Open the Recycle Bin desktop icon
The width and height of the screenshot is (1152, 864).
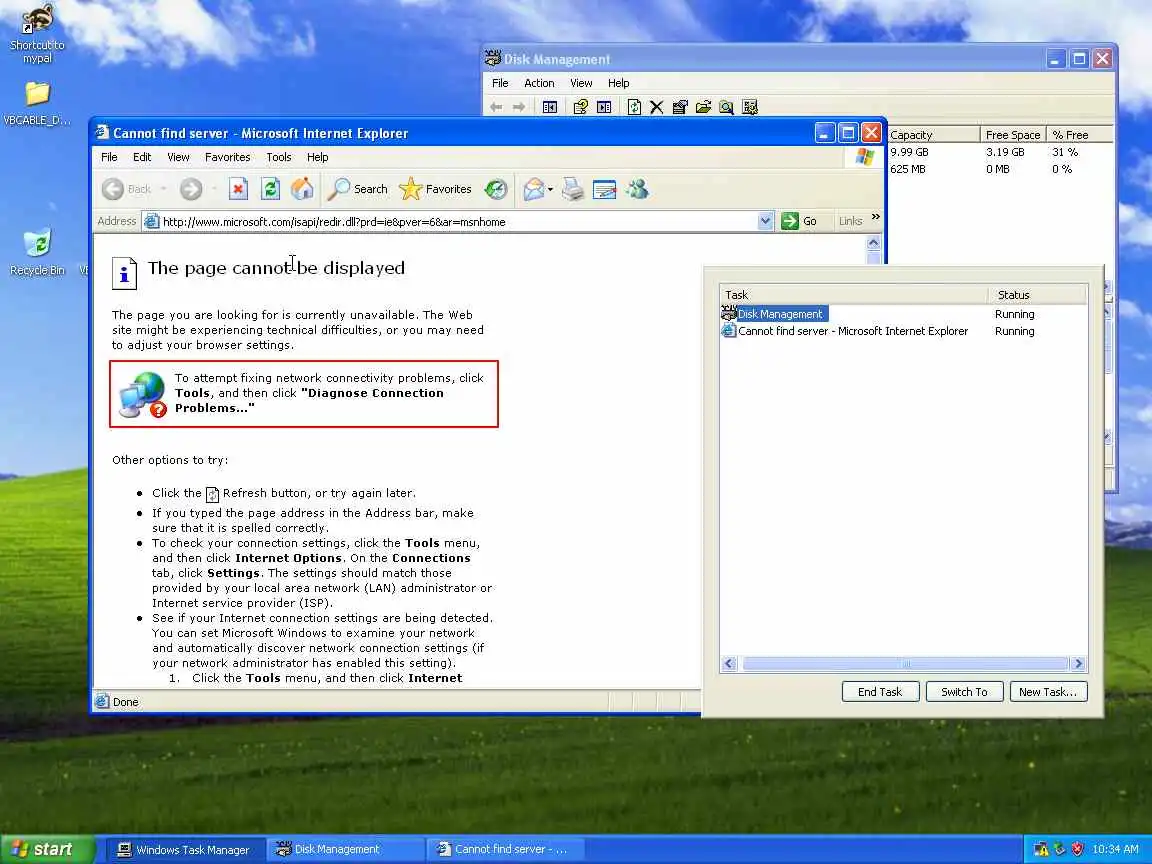click(x=37, y=252)
